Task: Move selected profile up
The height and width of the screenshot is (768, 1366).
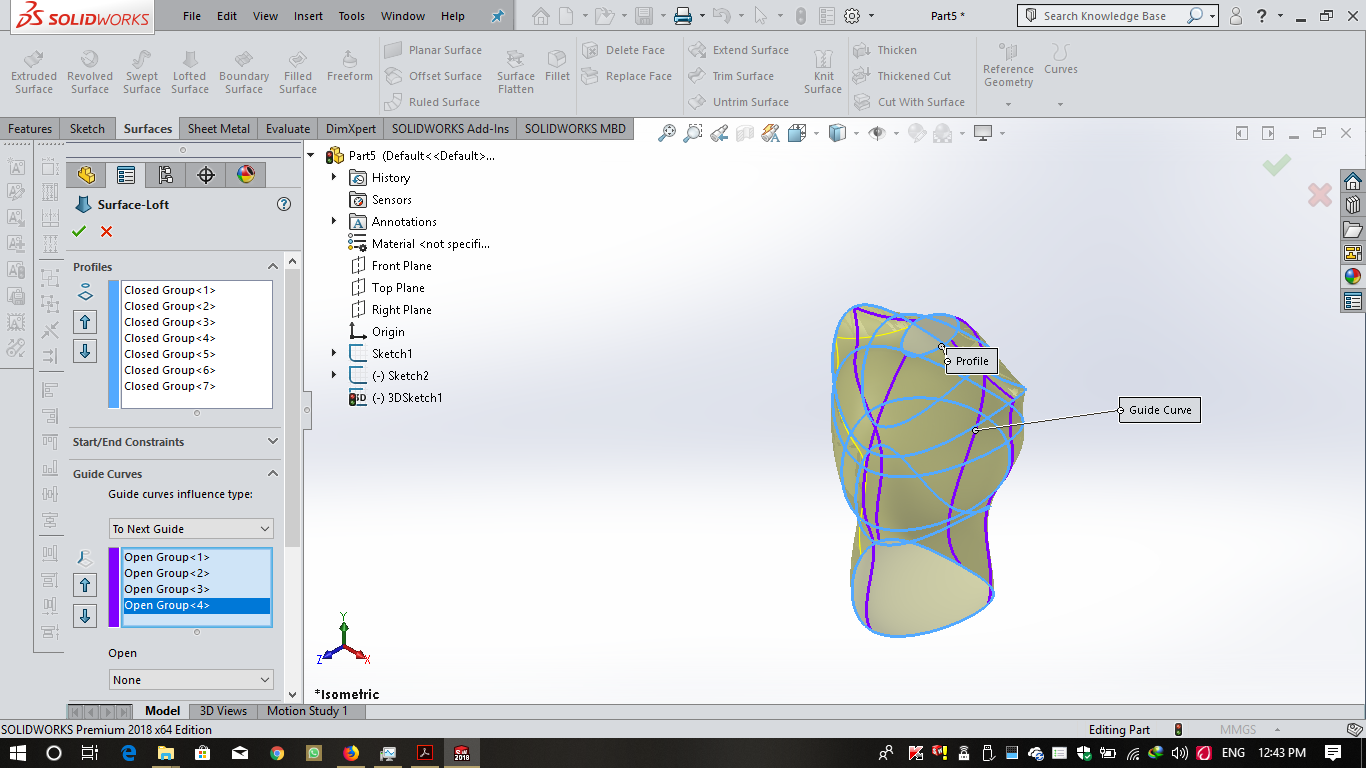Action: [x=85, y=322]
